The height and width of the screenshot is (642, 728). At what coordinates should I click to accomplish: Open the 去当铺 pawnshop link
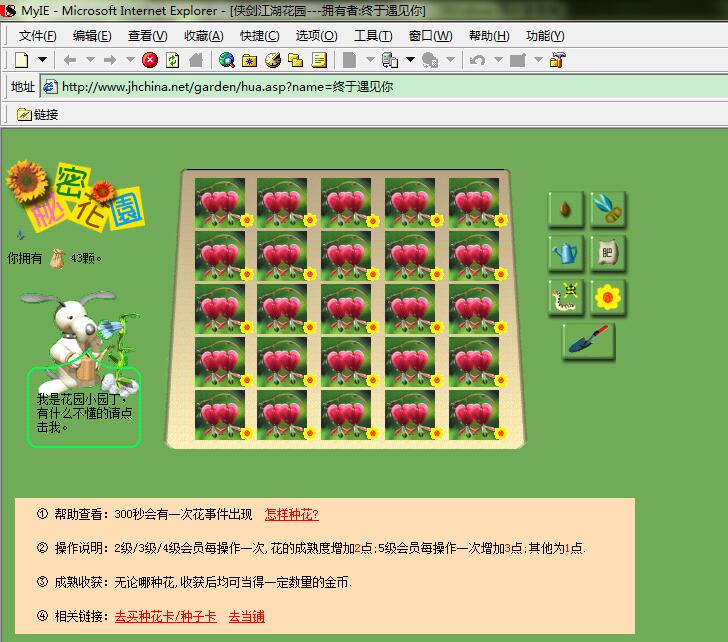point(247,616)
